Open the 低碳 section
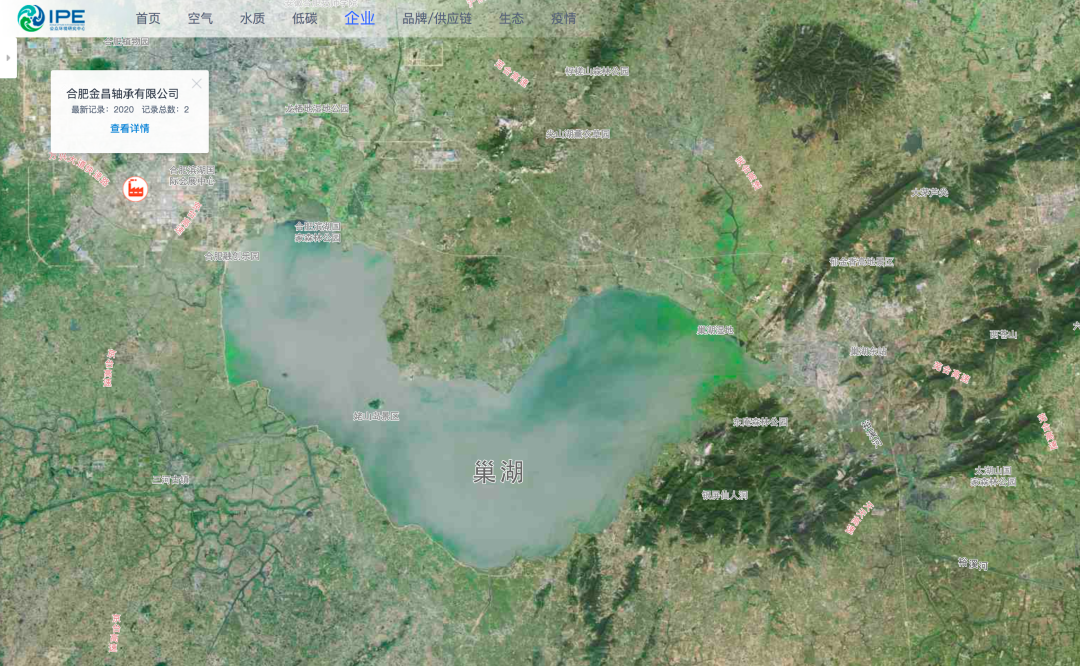 tap(304, 19)
